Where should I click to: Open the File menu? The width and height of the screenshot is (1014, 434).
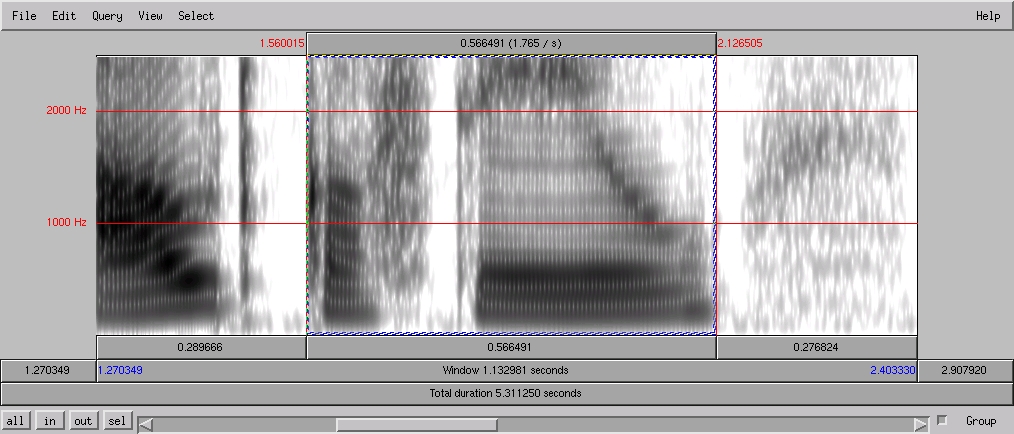(24, 16)
